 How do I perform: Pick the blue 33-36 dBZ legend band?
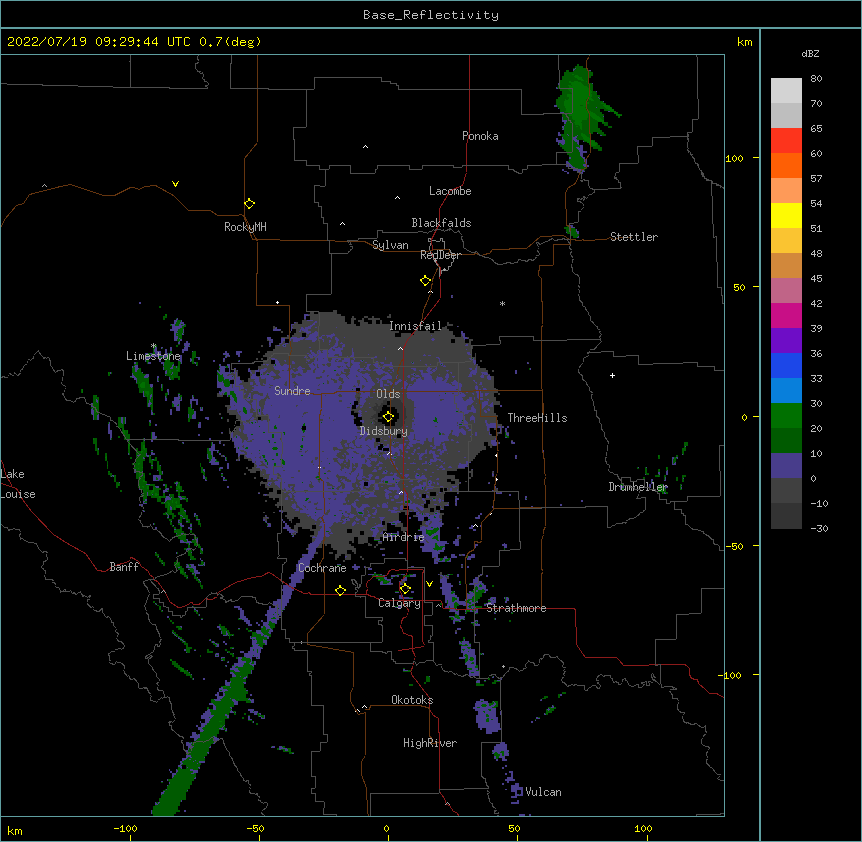coord(786,366)
